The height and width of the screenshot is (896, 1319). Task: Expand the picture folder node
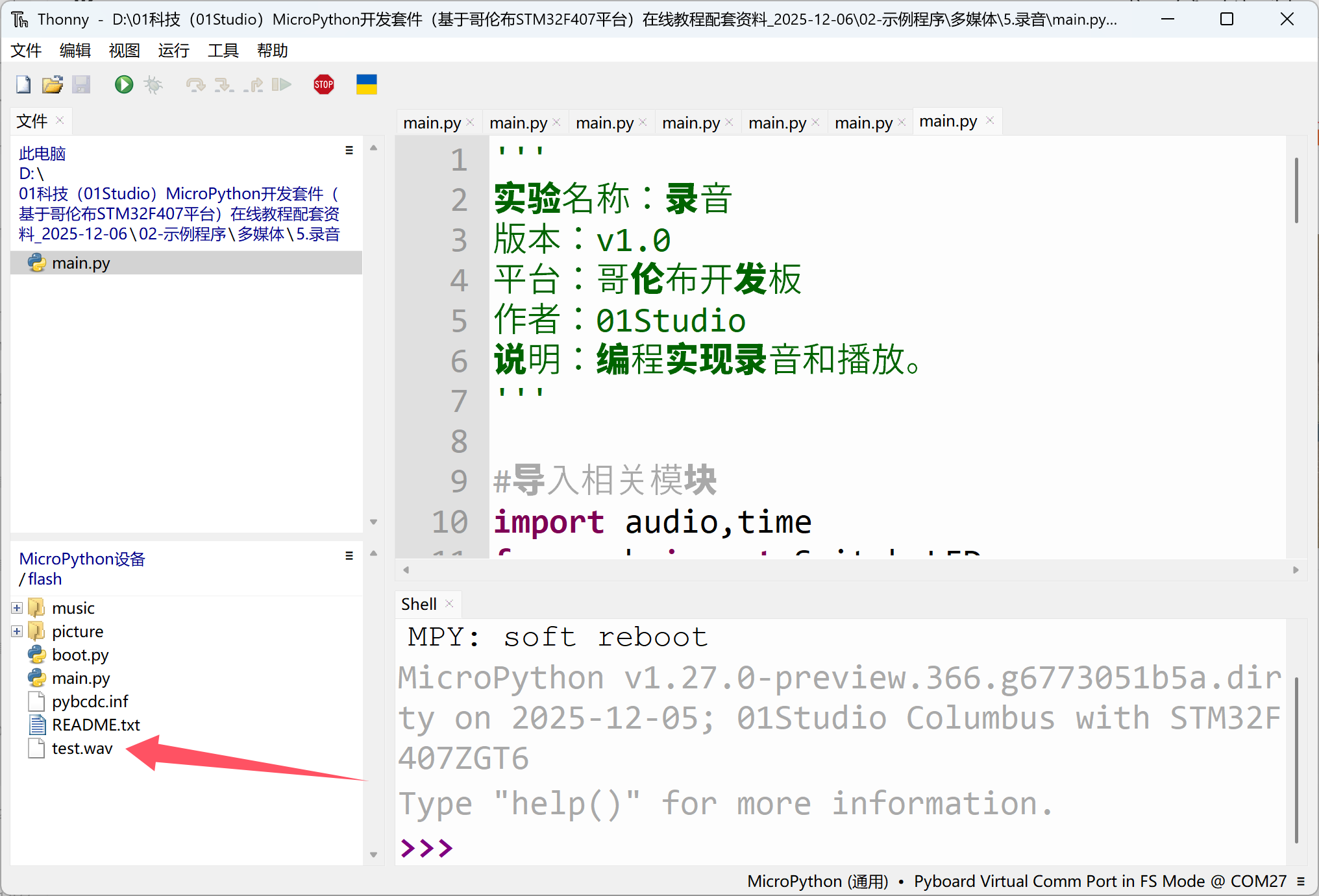click(x=17, y=631)
